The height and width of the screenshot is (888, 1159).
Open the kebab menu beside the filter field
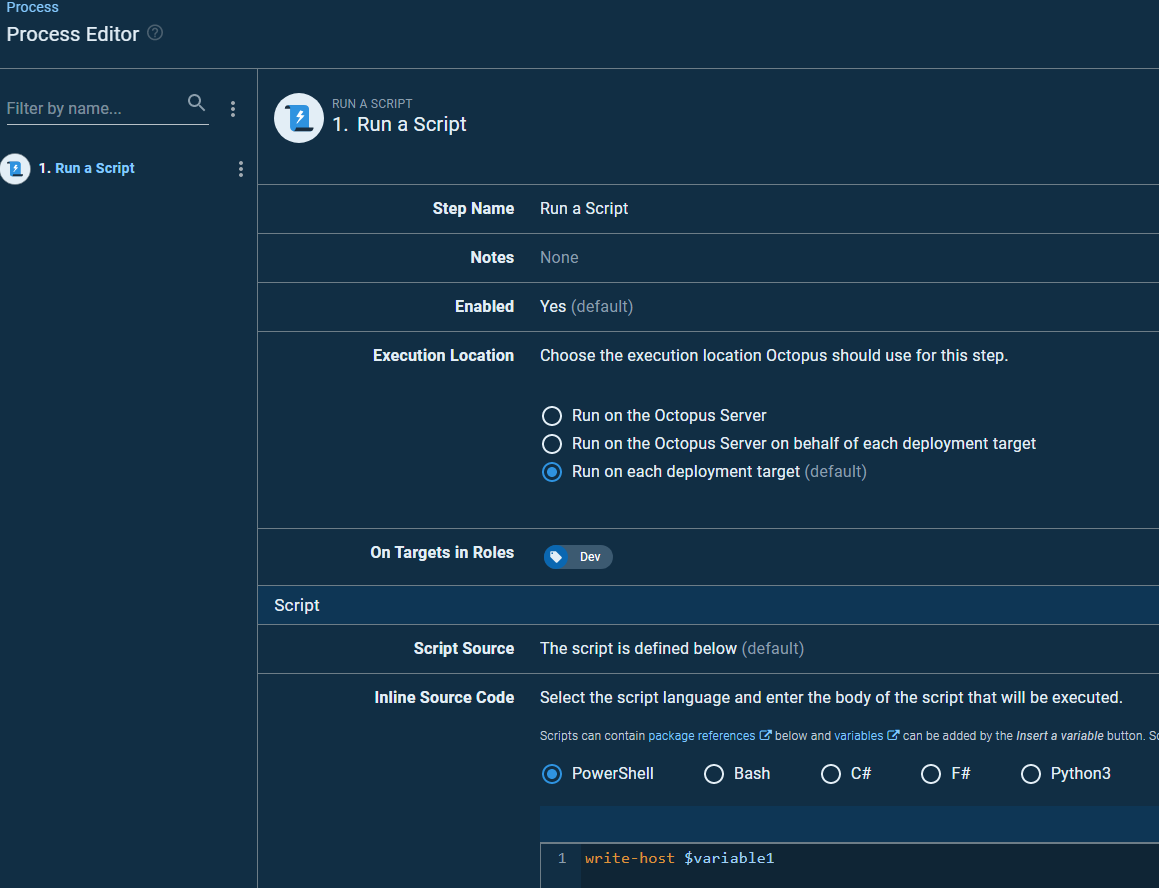232,108
